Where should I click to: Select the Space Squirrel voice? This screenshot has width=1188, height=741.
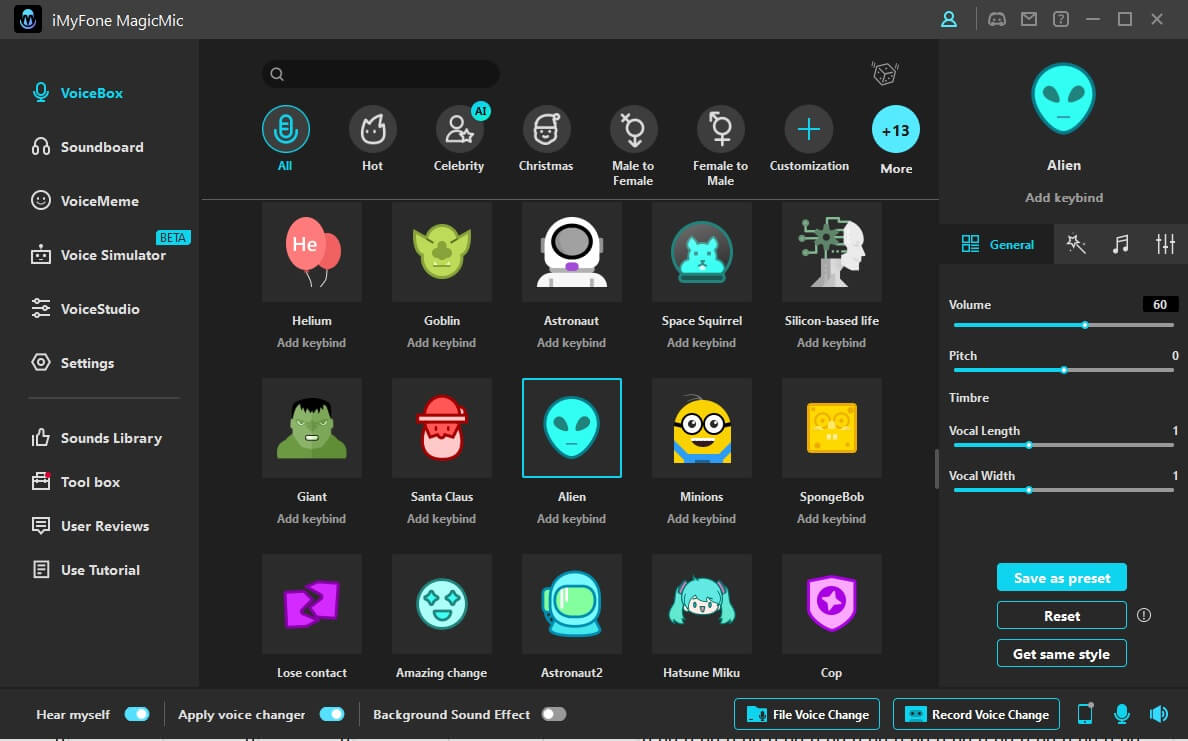(702, 252)
